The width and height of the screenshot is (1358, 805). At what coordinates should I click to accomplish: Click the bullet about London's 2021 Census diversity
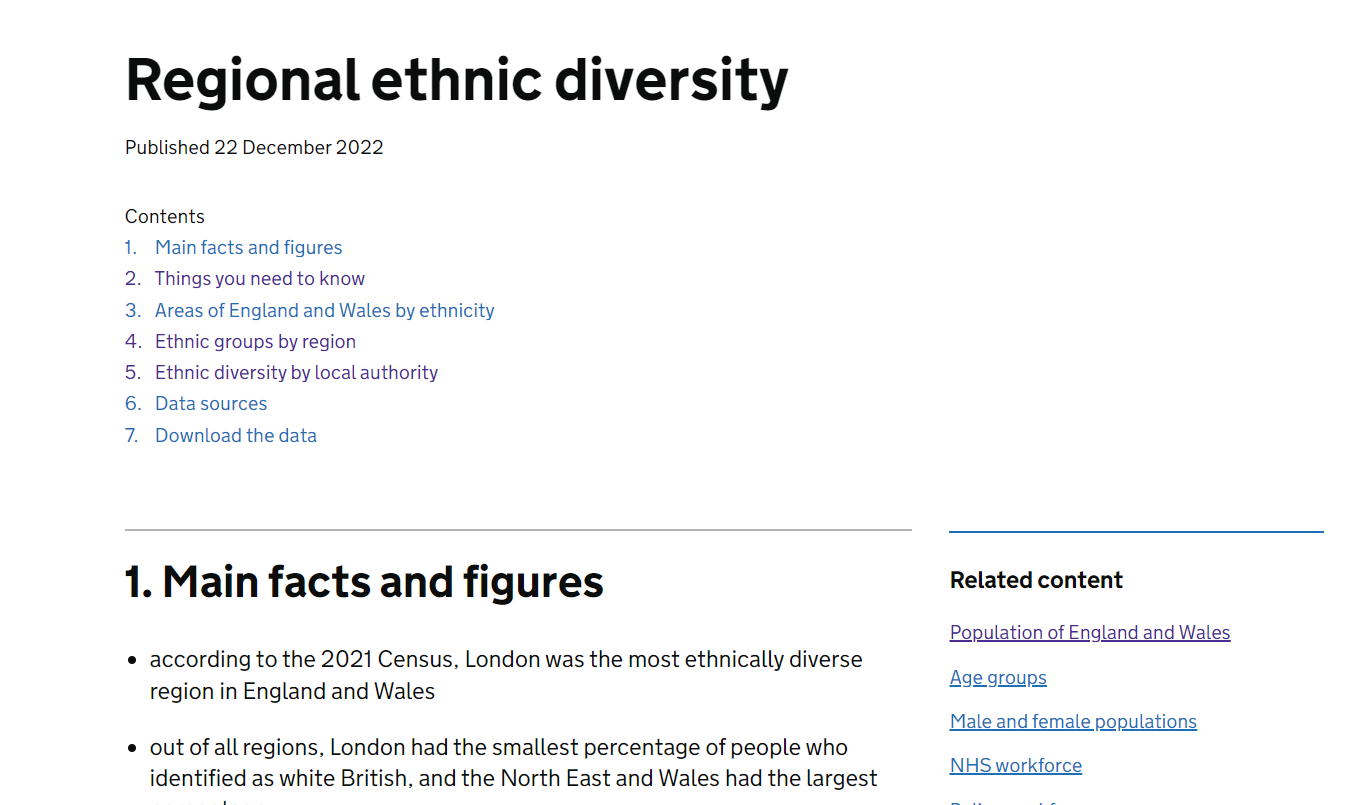tap(505, 675)
